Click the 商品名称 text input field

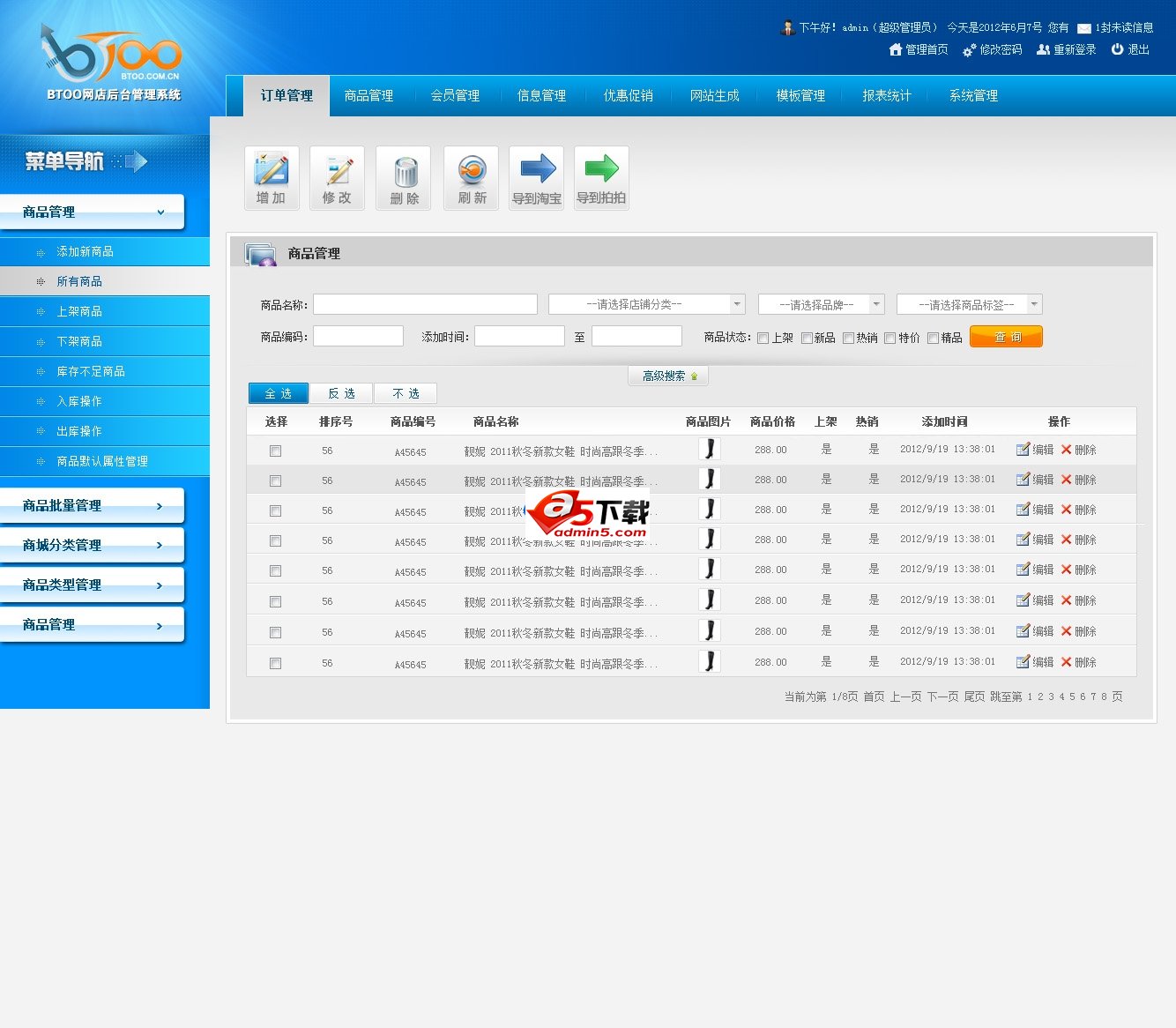pos(425,304)
